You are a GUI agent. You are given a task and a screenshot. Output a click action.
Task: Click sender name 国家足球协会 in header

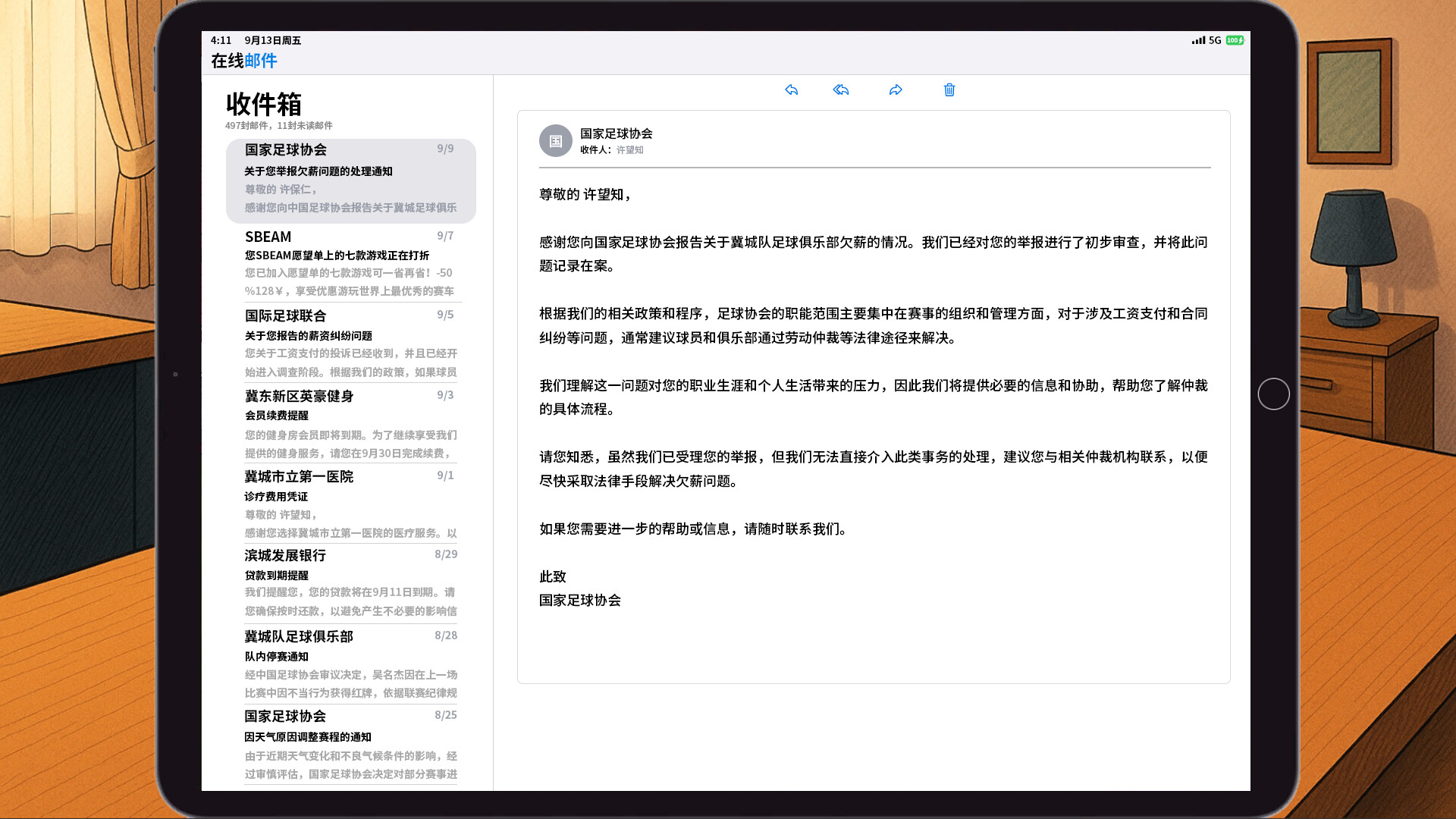click(x=616, y=133)
